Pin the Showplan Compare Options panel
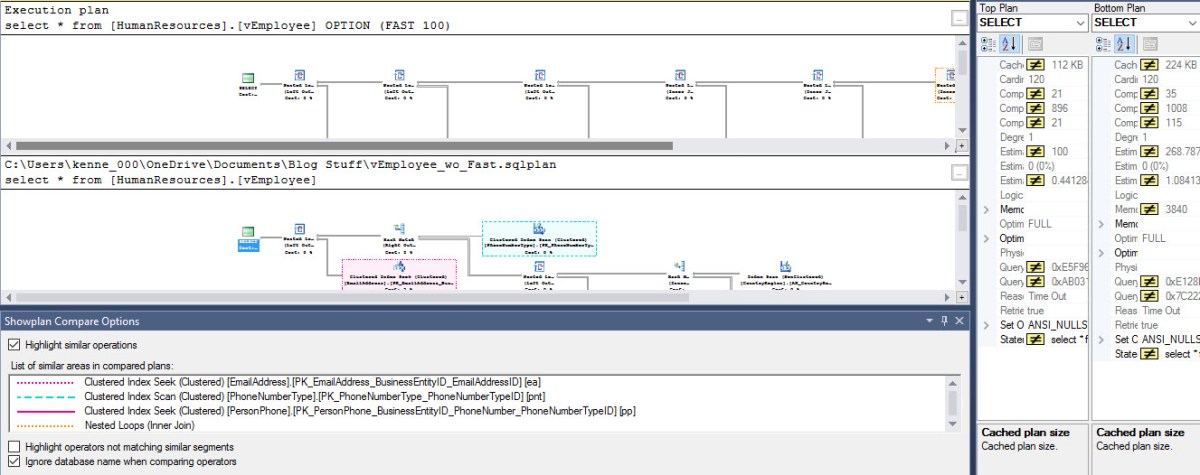This screenshot has height=475, width=1200. [943, 321]
